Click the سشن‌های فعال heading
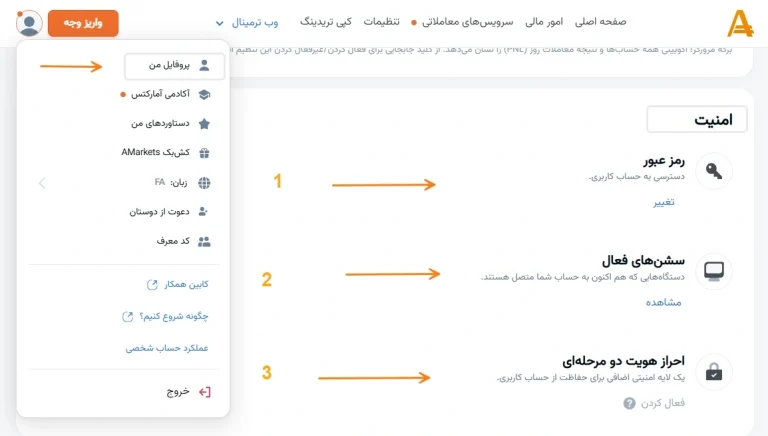The image size is (768, 436). pyautogui.click(x=644, y=261)
